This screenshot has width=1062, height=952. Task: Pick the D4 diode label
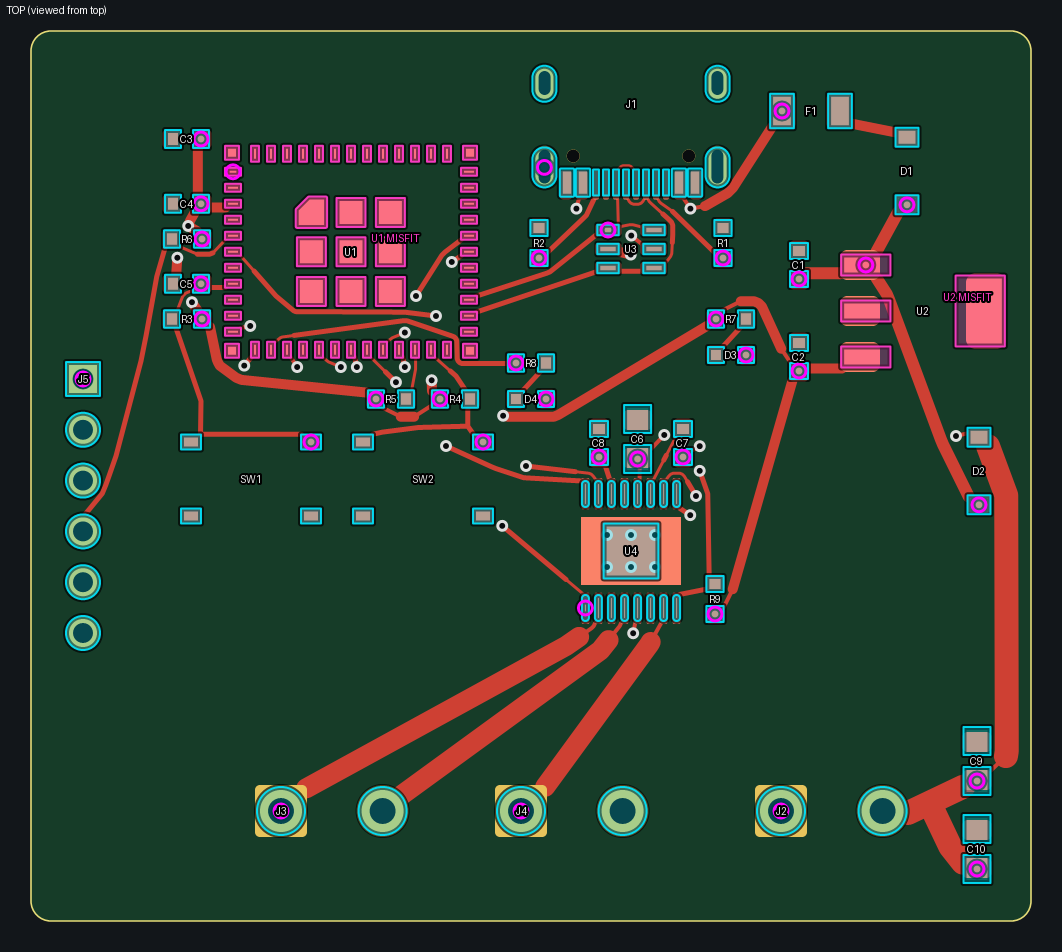[530, 399]
